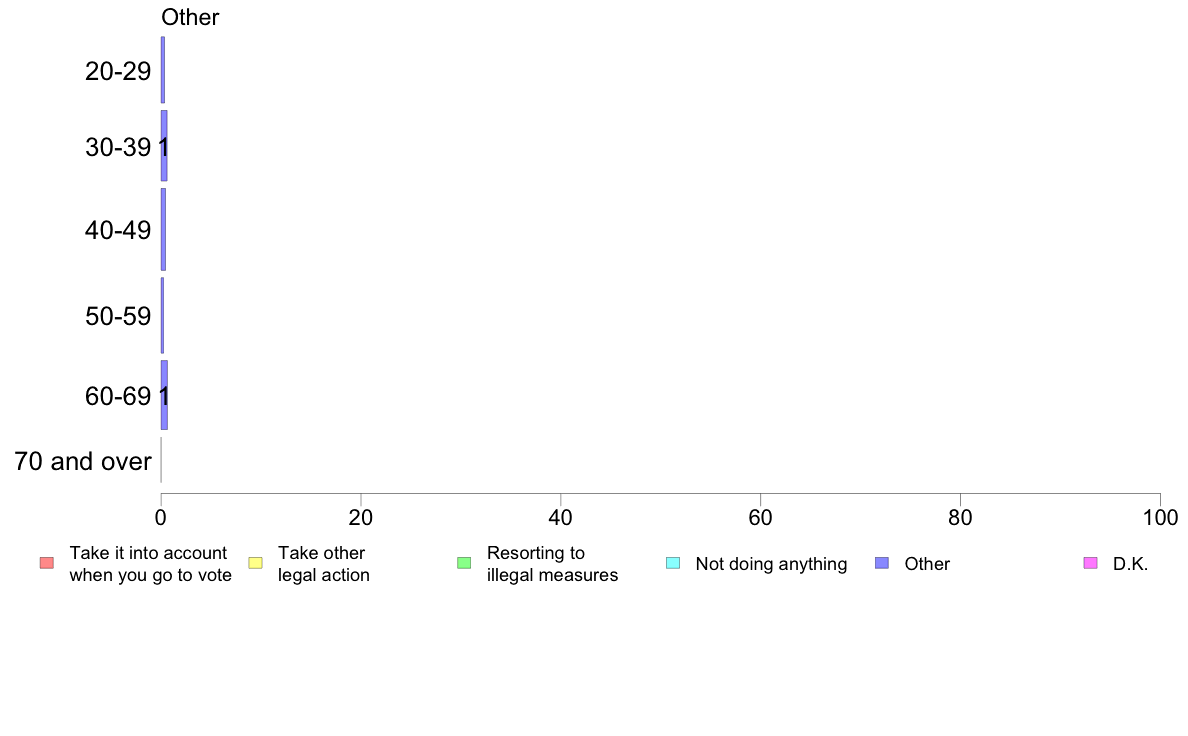Image resolution: width=1188 pixels, height=736 pixels.
Task: Select the 'Not doing anything' legend label
Action: pyautogui.click(x=771, y=564)
